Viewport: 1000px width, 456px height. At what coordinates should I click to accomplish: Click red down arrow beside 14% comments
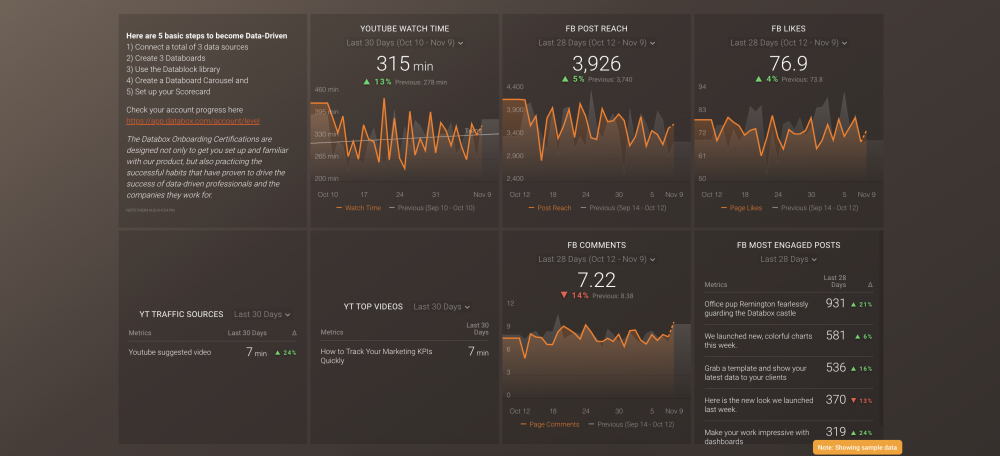pos(563,296)
